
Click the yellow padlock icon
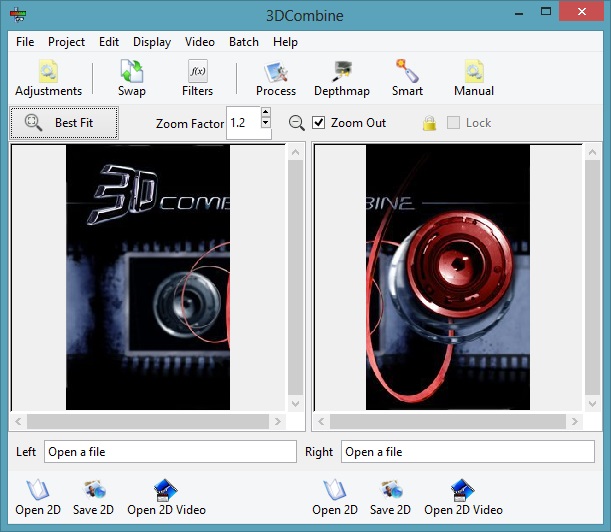pyautogui.click(x=429, y=123)
